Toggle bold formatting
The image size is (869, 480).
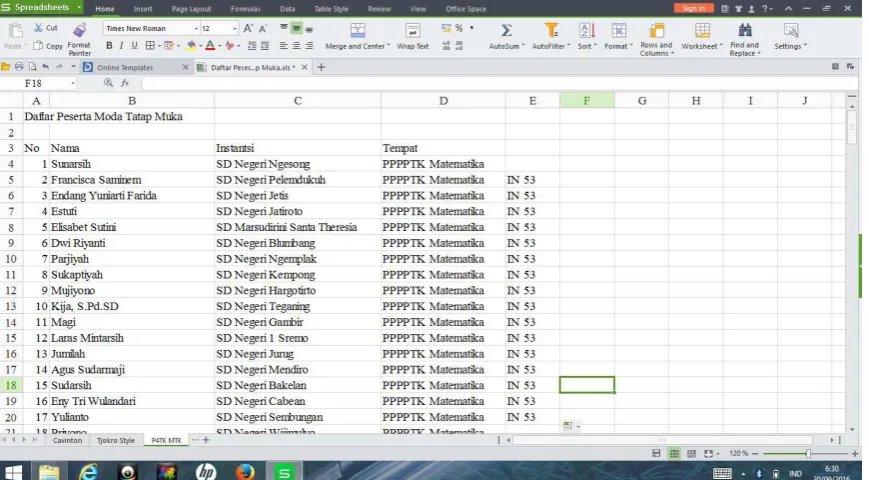pos(109,46)
